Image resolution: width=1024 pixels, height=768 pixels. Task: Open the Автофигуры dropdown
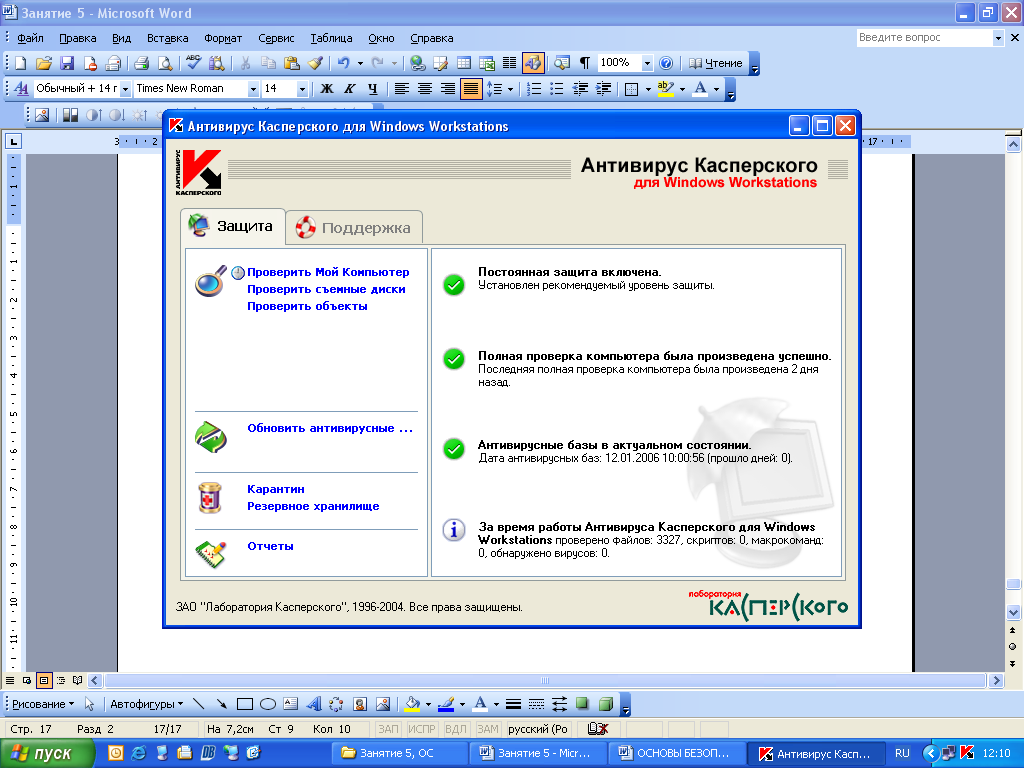[146, 704]
